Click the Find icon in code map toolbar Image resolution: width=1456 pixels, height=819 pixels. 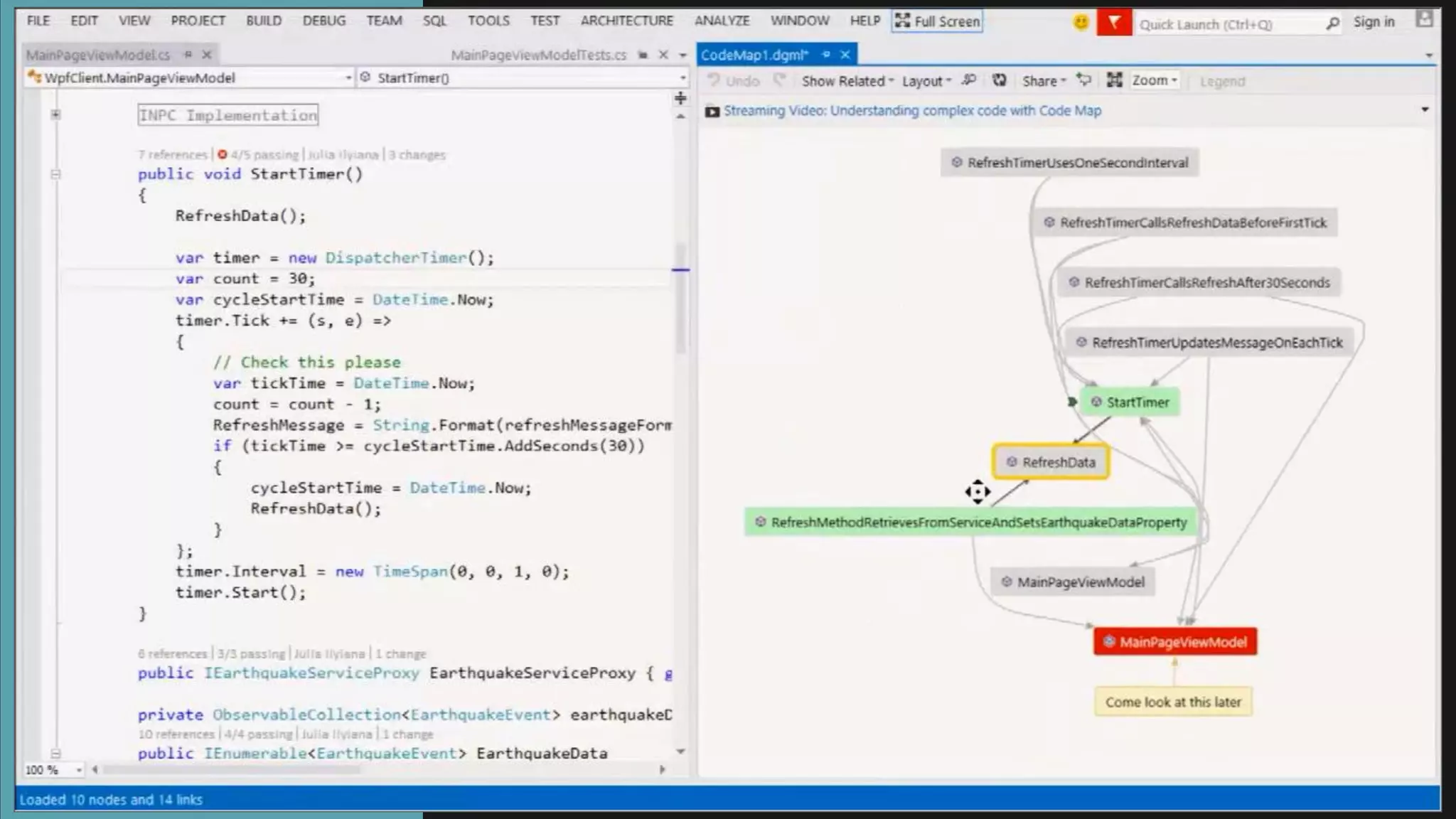[968, 81]
